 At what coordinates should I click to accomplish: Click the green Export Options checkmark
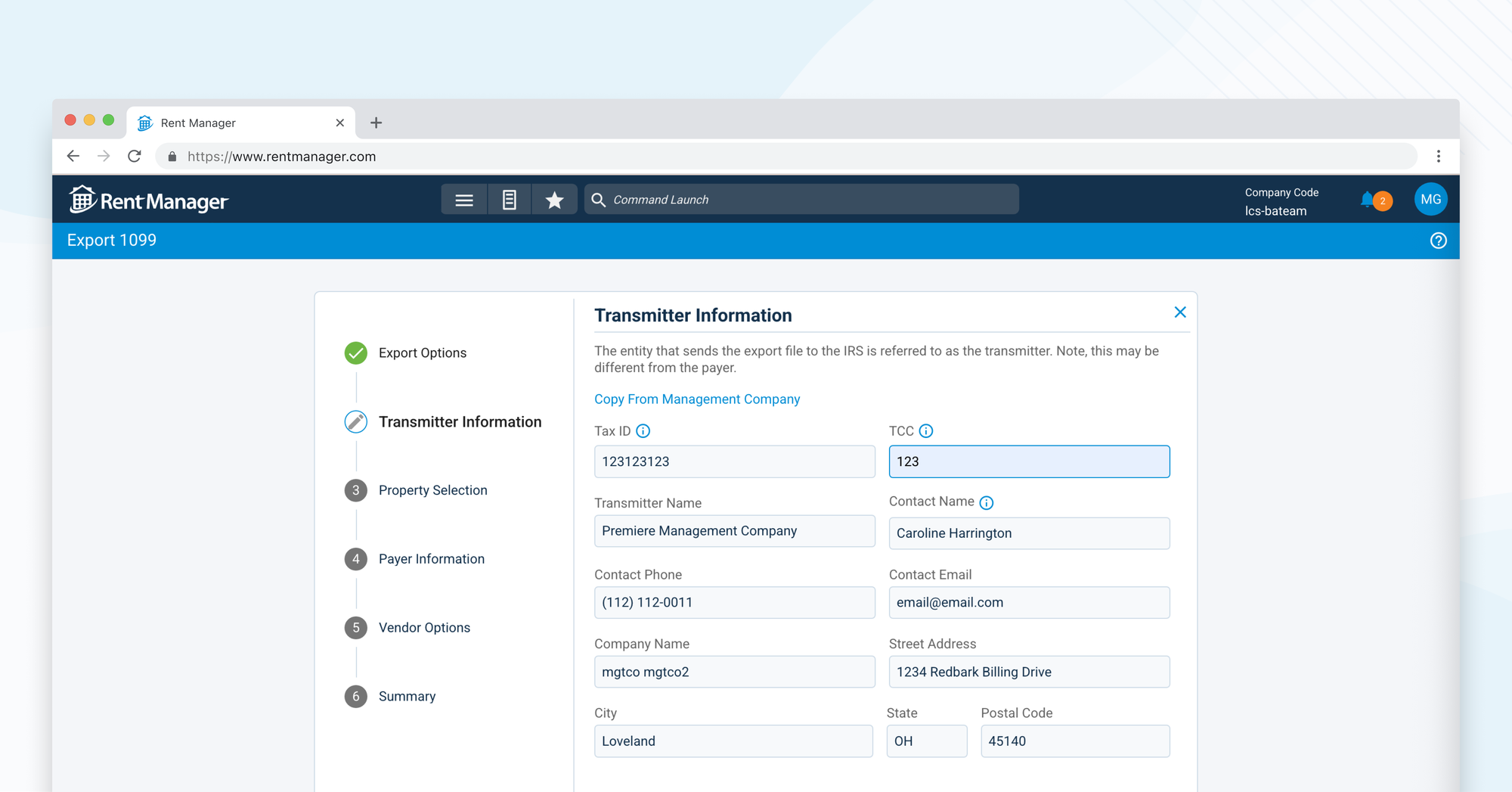click(x=356, y=353)
